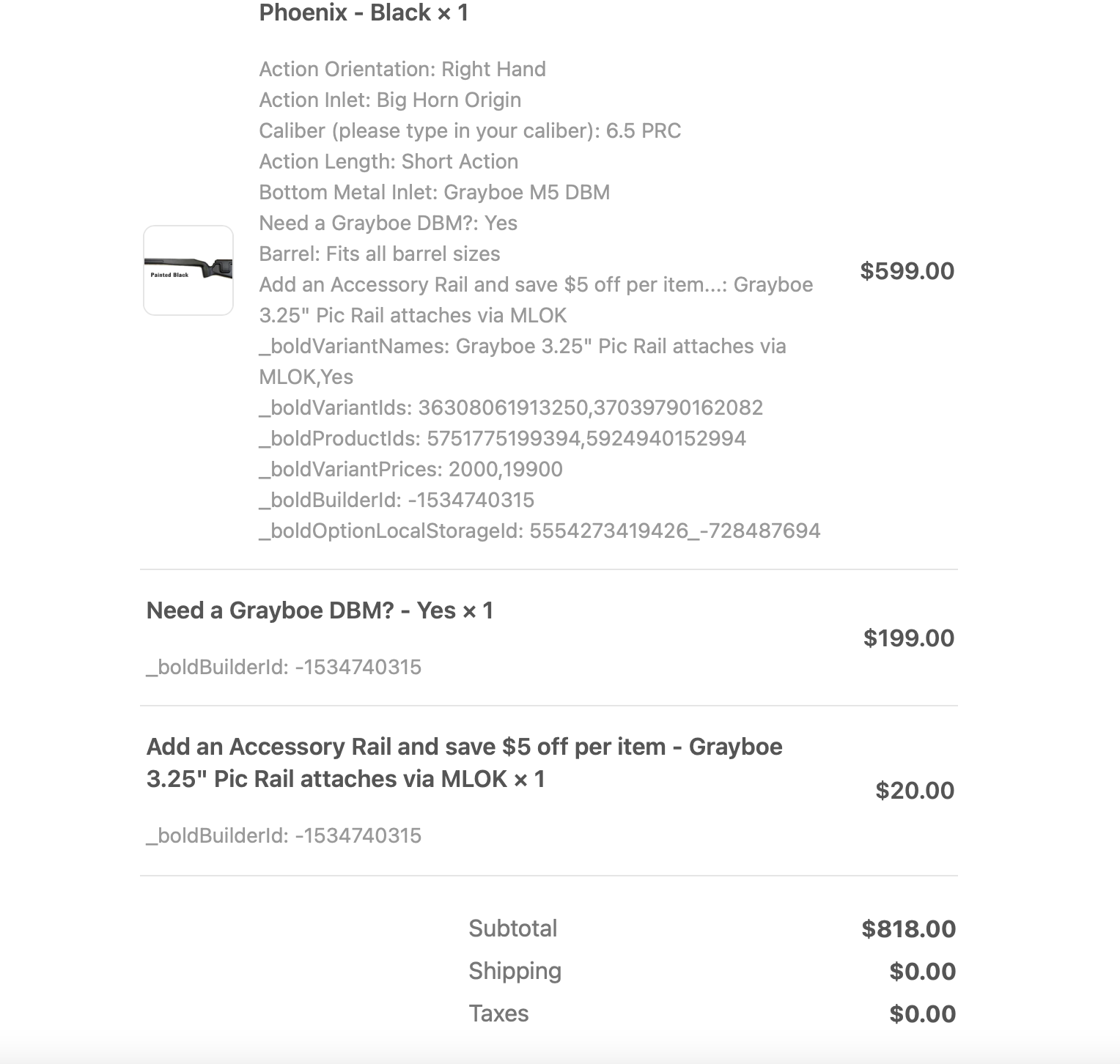Click the $199.00 price for the Grayboe DBM

[x=909, y=638]
